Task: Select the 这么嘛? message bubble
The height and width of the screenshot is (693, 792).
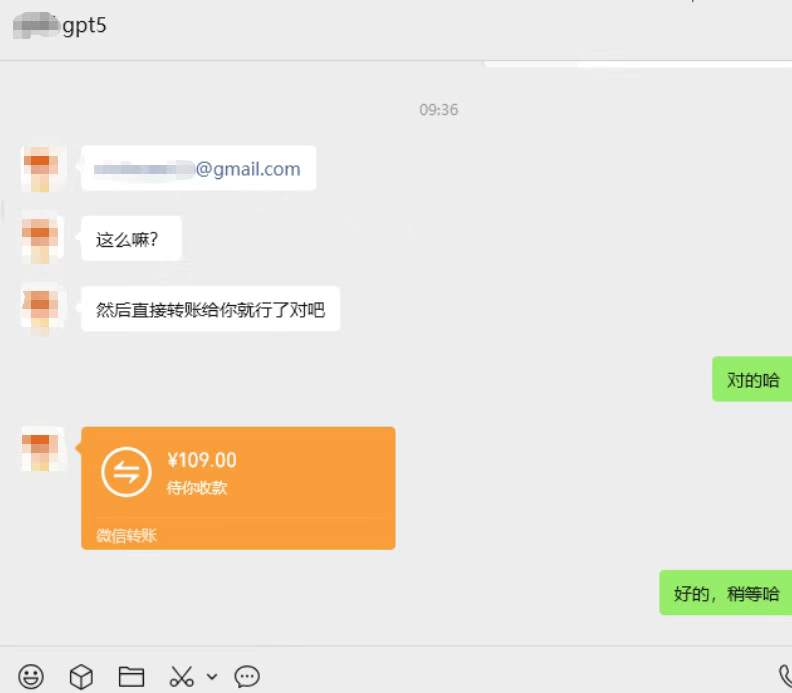Action: 131,238
